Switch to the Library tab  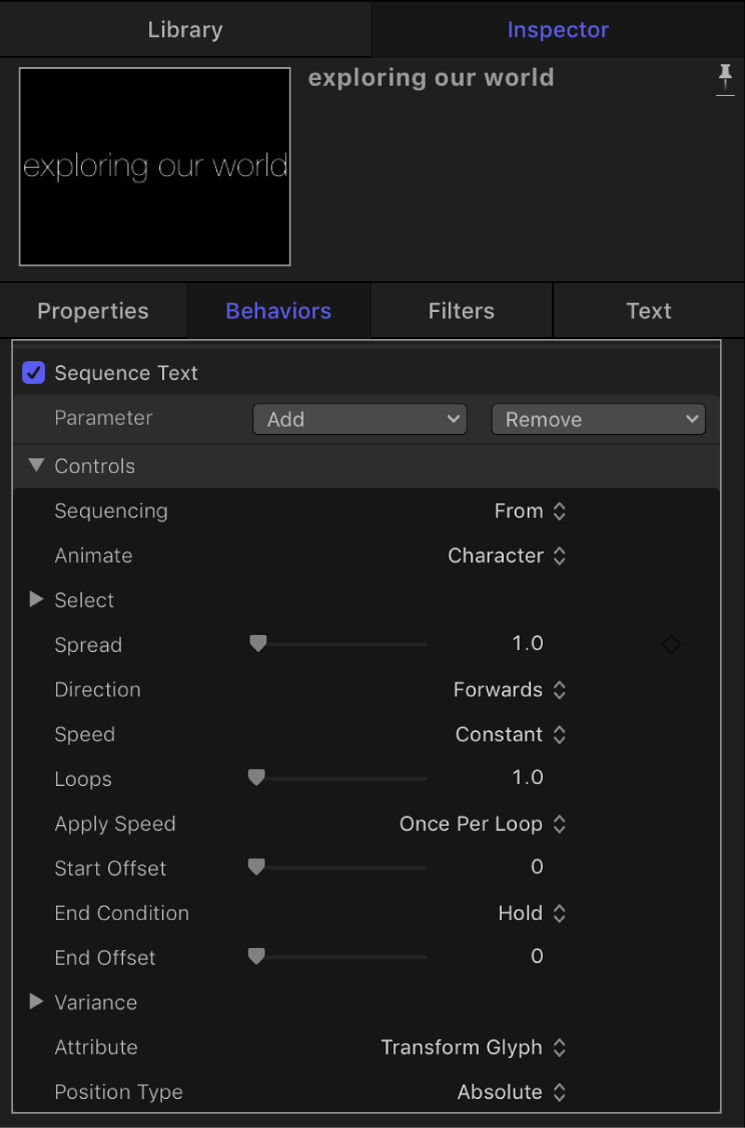[x=185, y=30]
